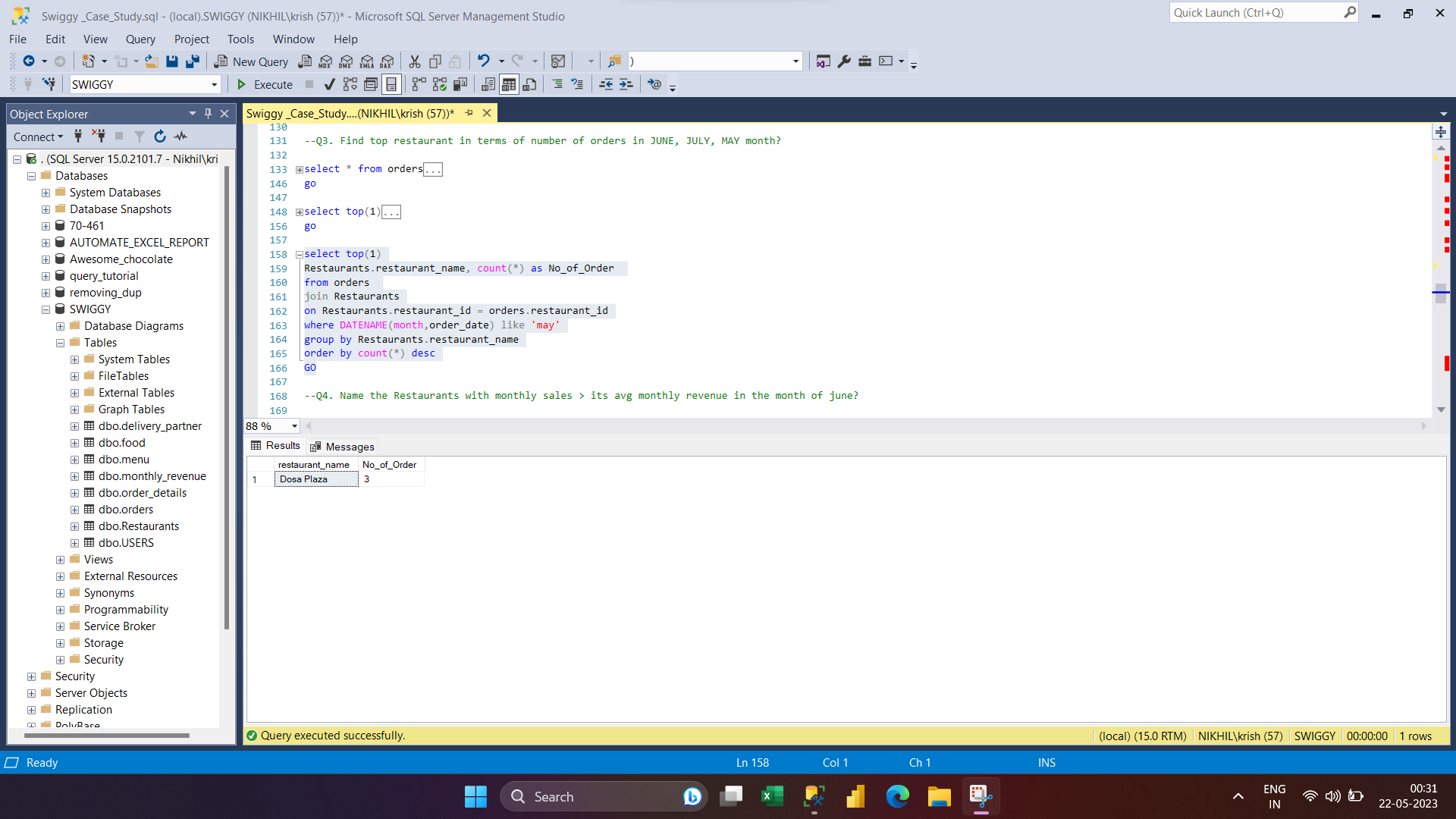Click the Query Options icon
Image resolution: width=1456 pixels, height=819 pixels.
371,84
